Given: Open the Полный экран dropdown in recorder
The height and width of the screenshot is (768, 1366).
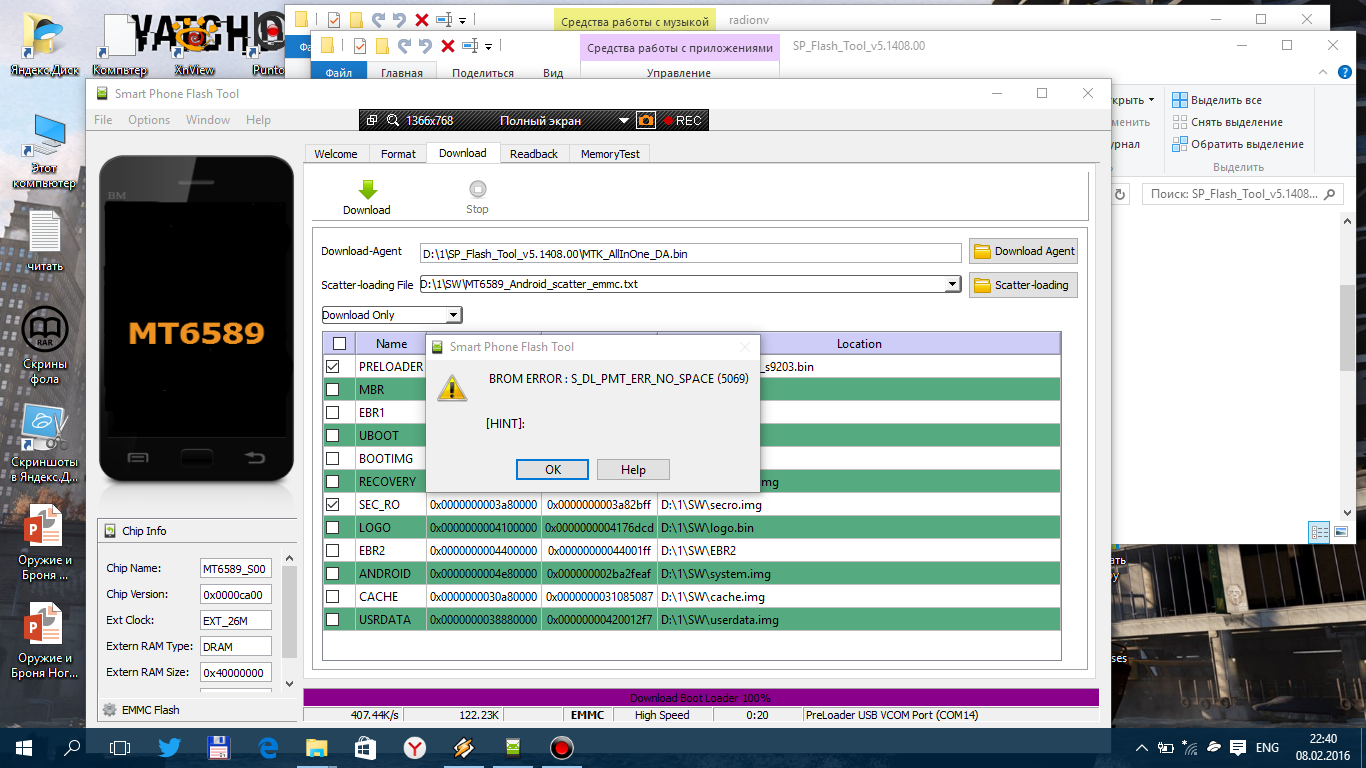Looking at the screenshot, I should [x=624, y=121].
